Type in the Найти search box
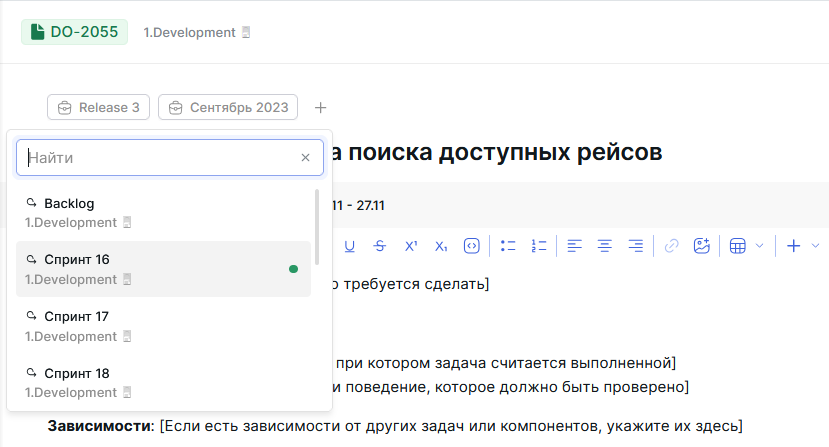829x447 pixels. (160, 158)
